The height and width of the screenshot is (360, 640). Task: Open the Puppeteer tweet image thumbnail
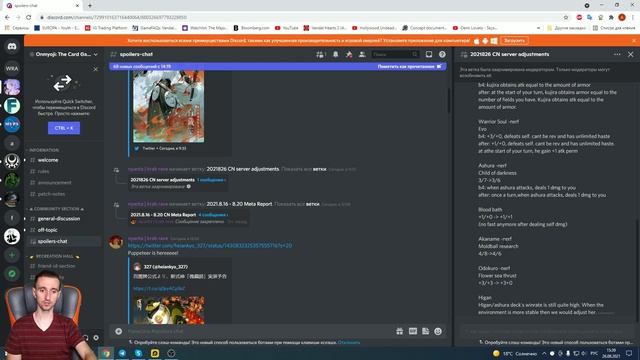click(169, 310)
